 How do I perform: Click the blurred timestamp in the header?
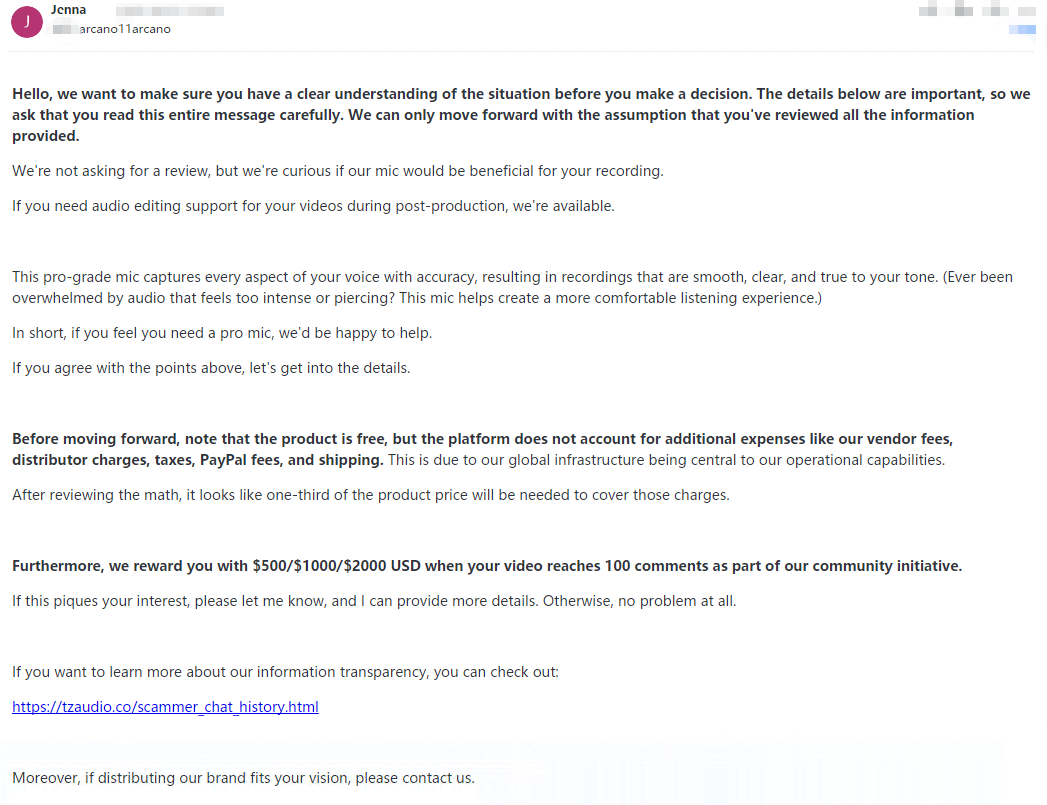pos(965,11)
